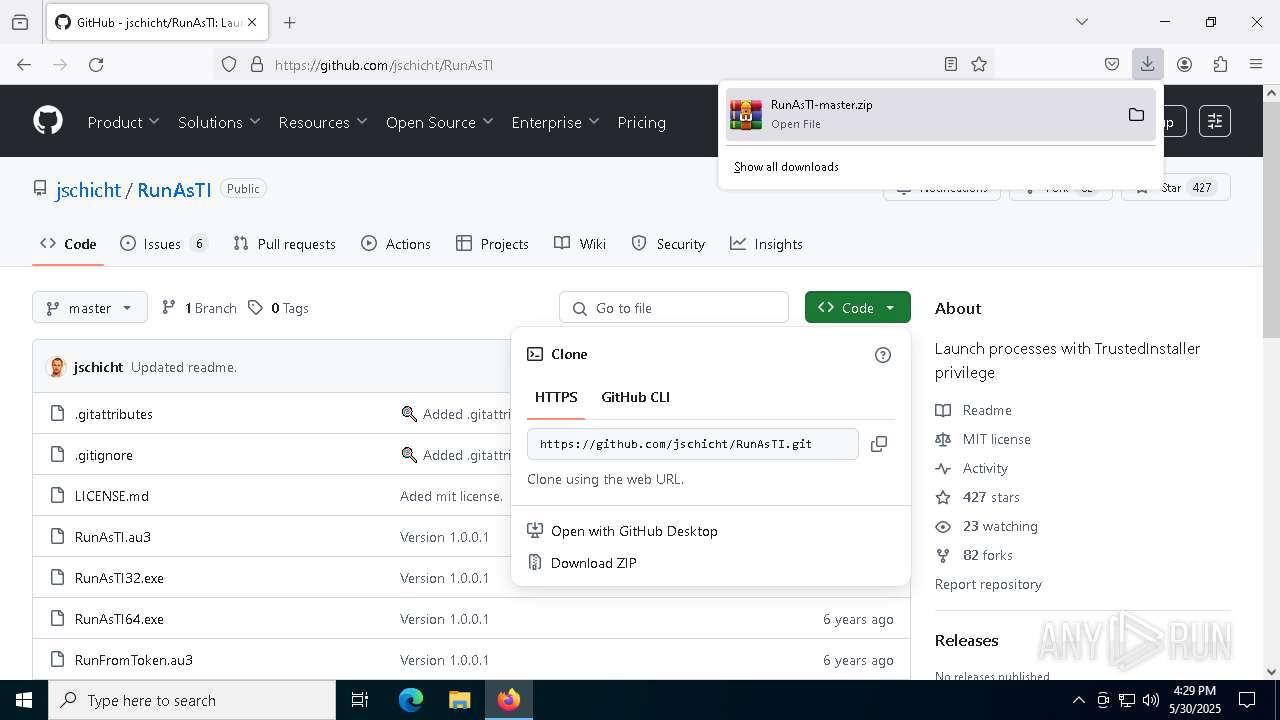This screenshot has width=1280, height=720.
Task: Open jschicht avatar in commit row
Action: coord(57,367)
